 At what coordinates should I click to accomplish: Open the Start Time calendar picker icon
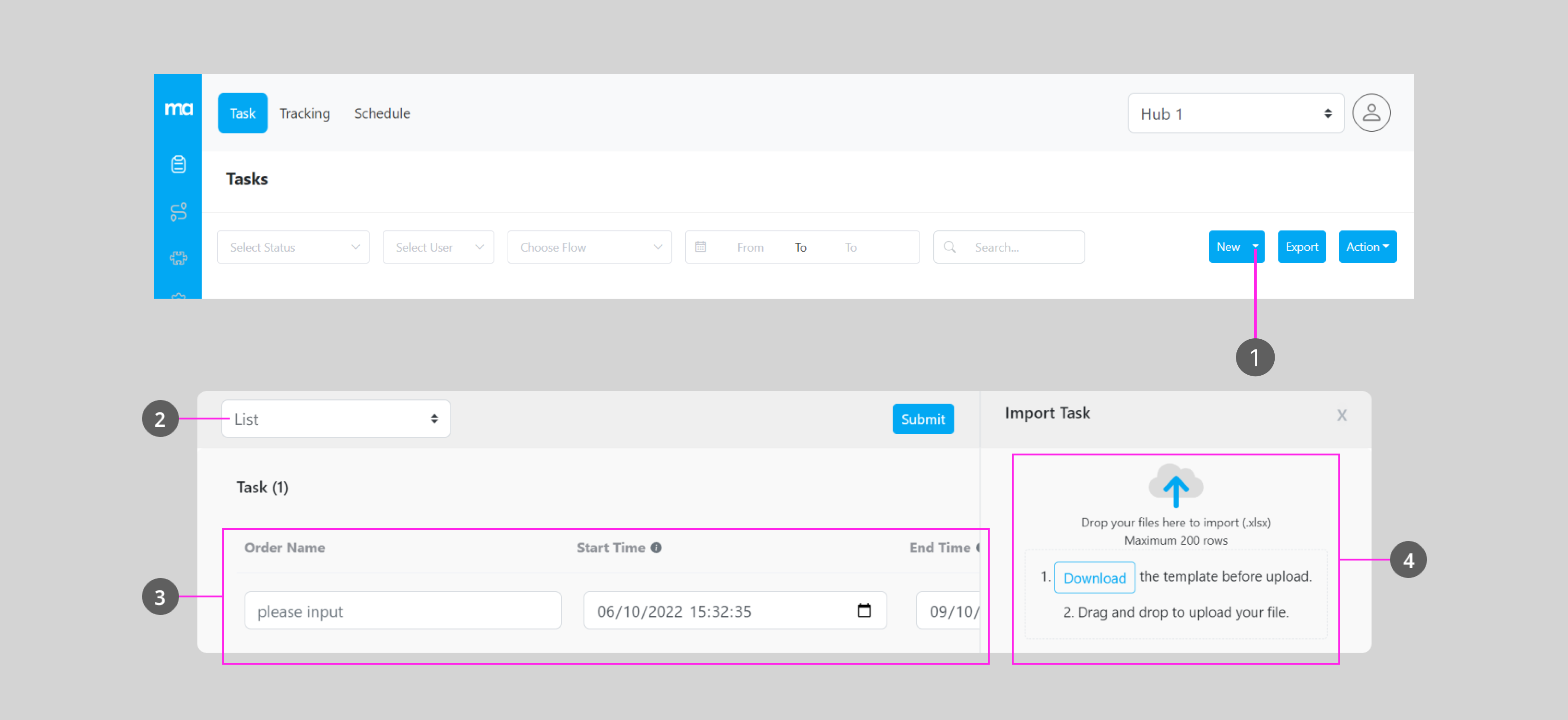(863, 610)
